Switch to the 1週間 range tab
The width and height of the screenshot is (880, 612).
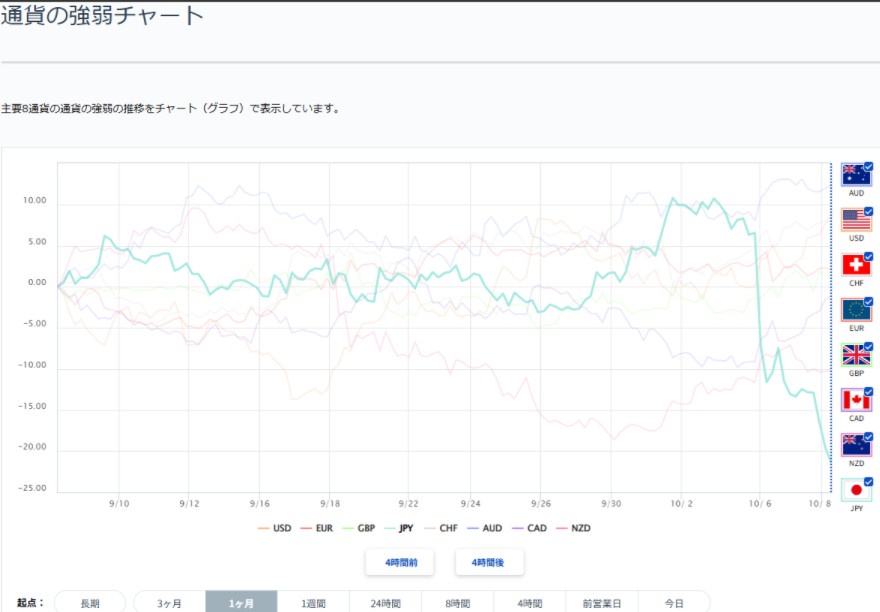[x=314, y=603]
